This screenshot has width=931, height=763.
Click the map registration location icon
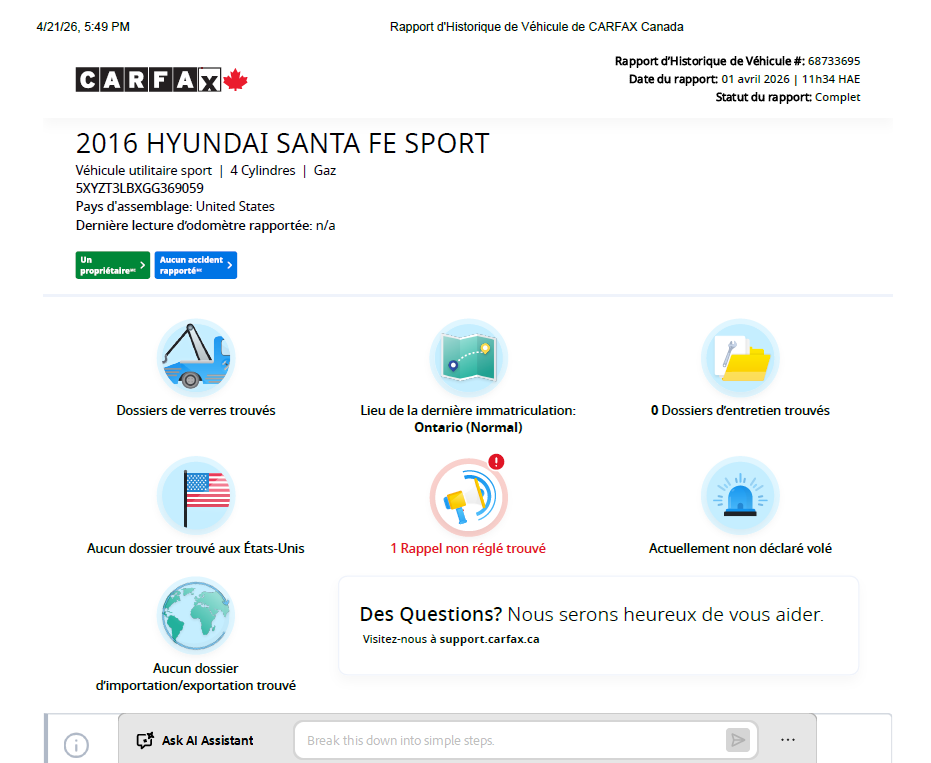468,358
